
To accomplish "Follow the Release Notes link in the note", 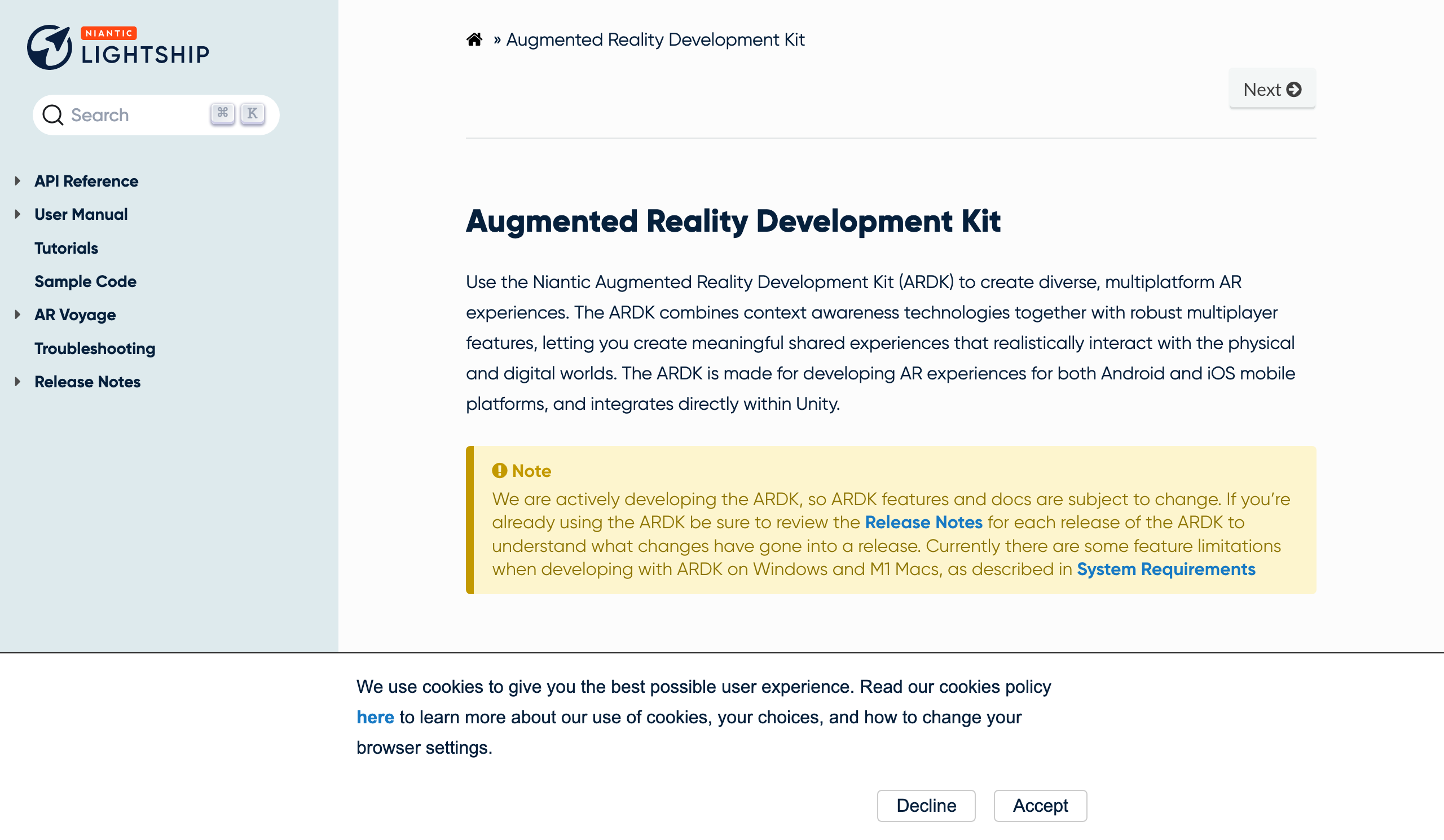I will pyautogui.click(x=923, y=522).
